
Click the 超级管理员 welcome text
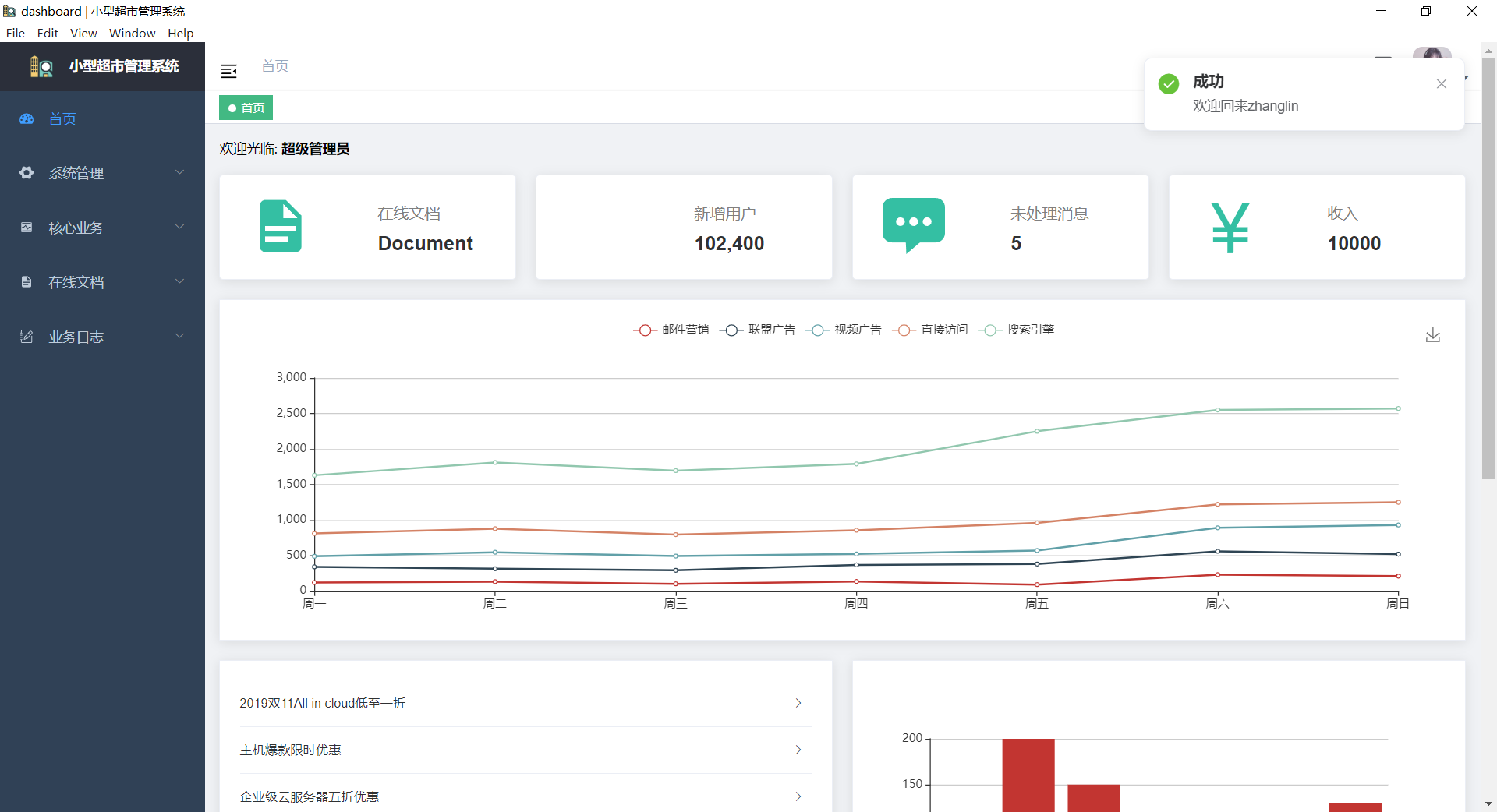(315, 149)
